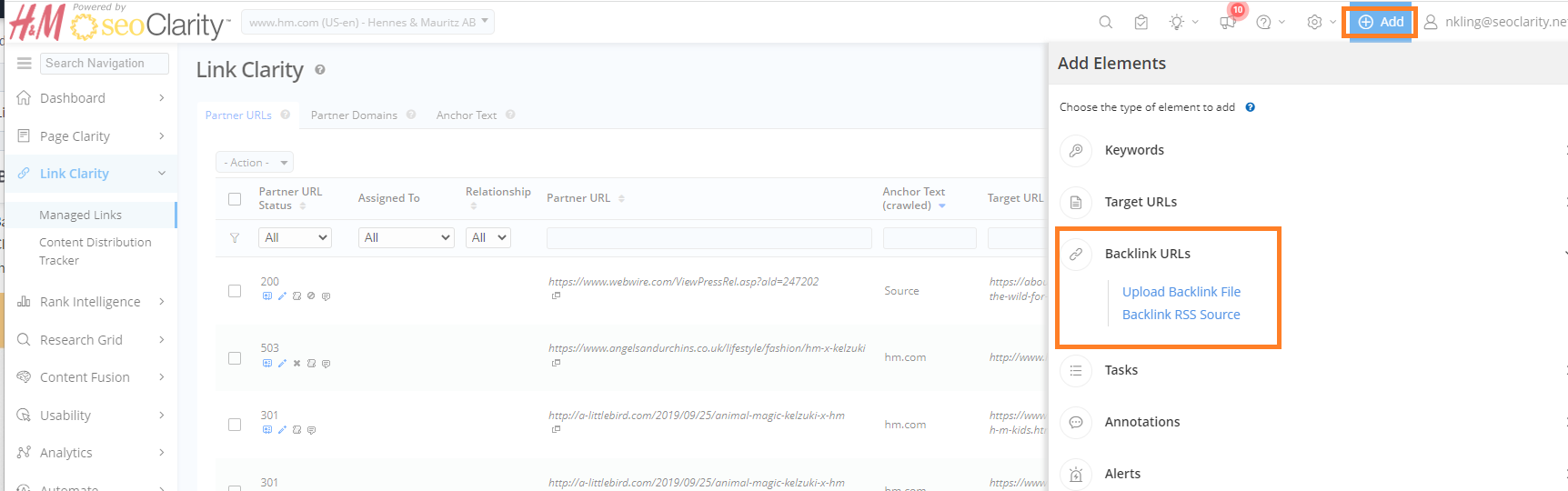The image size is (1568, 491).
Task: Click the edit pencil icon on the 200 row
Action: pos(282,296)
